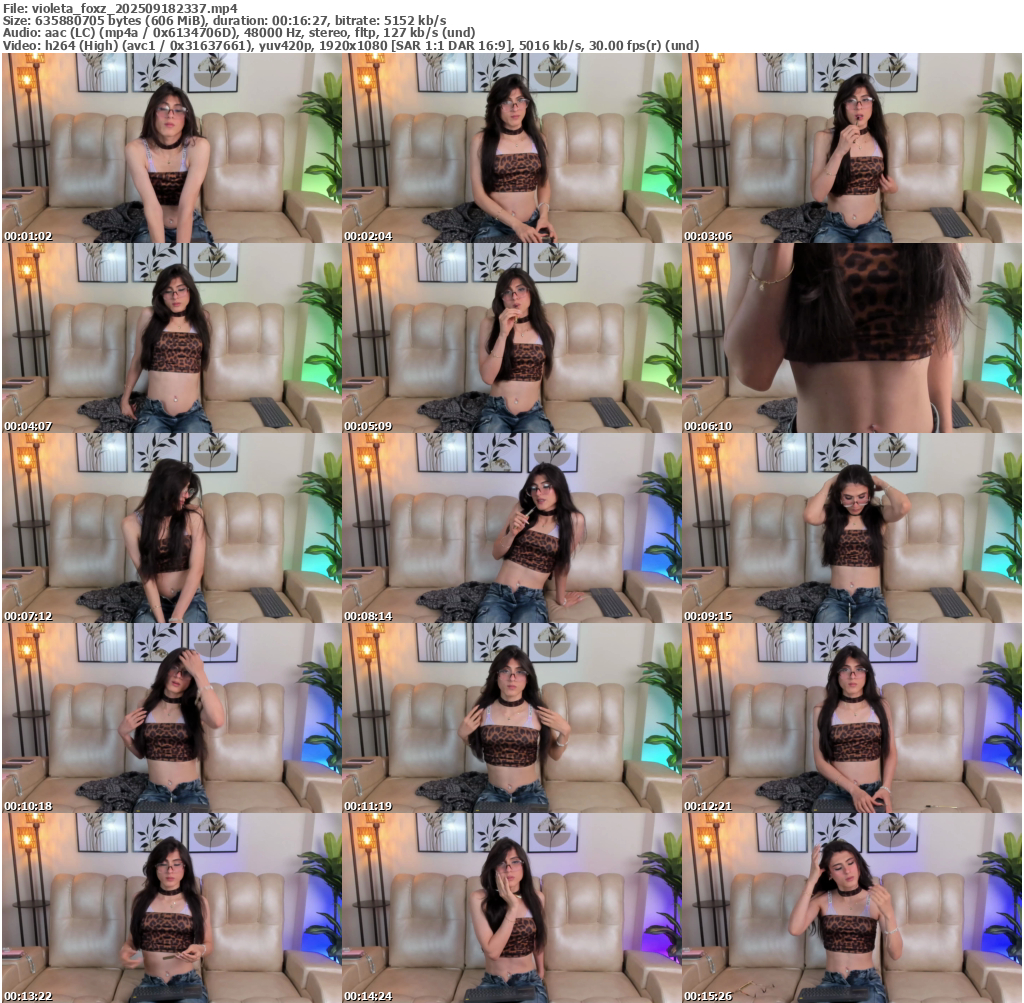The height and width of the screenshot is (1003, 1024).
Task: Select the zoomed-in close-up frame
Action: coord(851,338)
